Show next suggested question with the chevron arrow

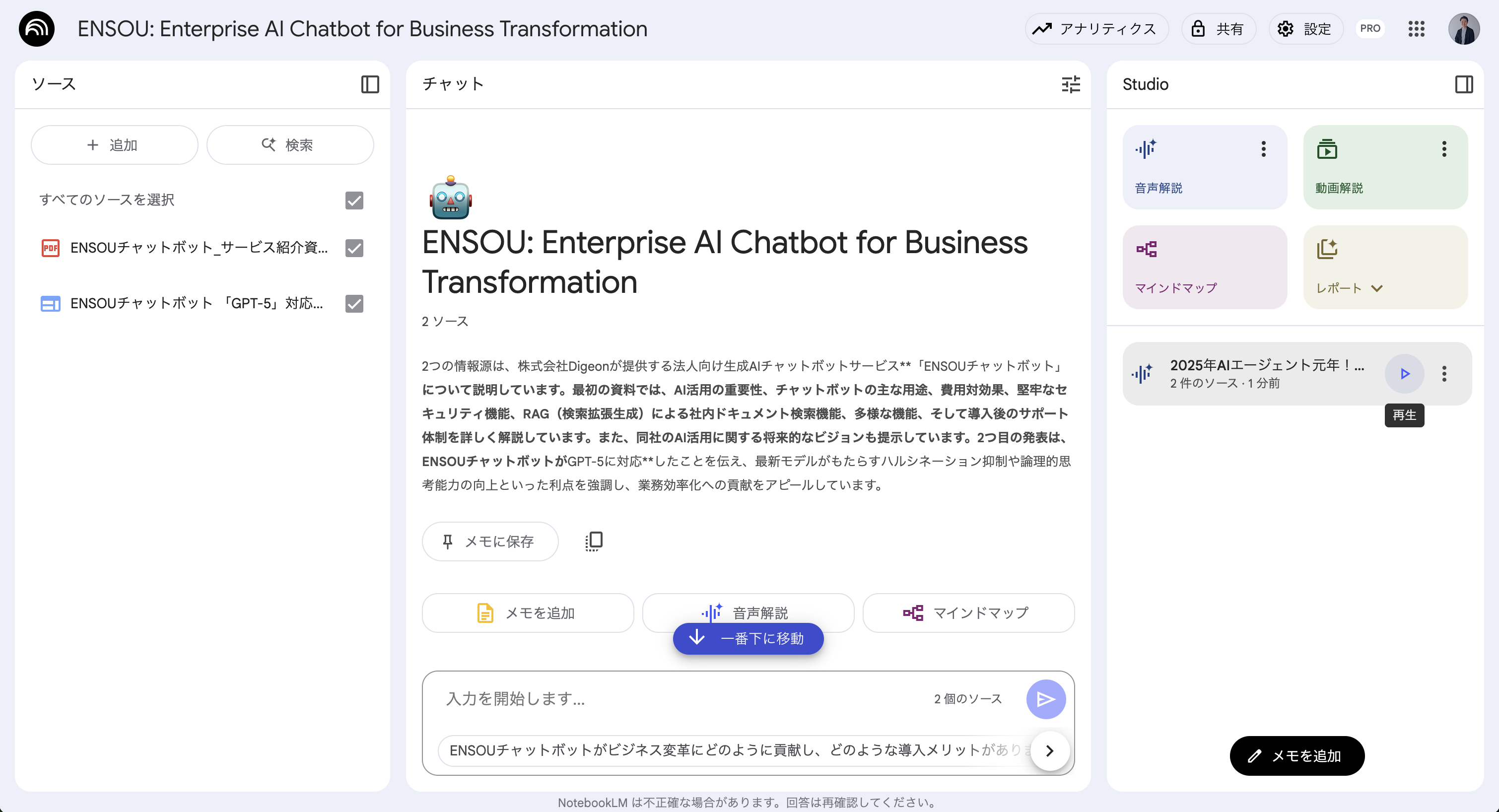pyautogui.click(x=1050, y=751)
